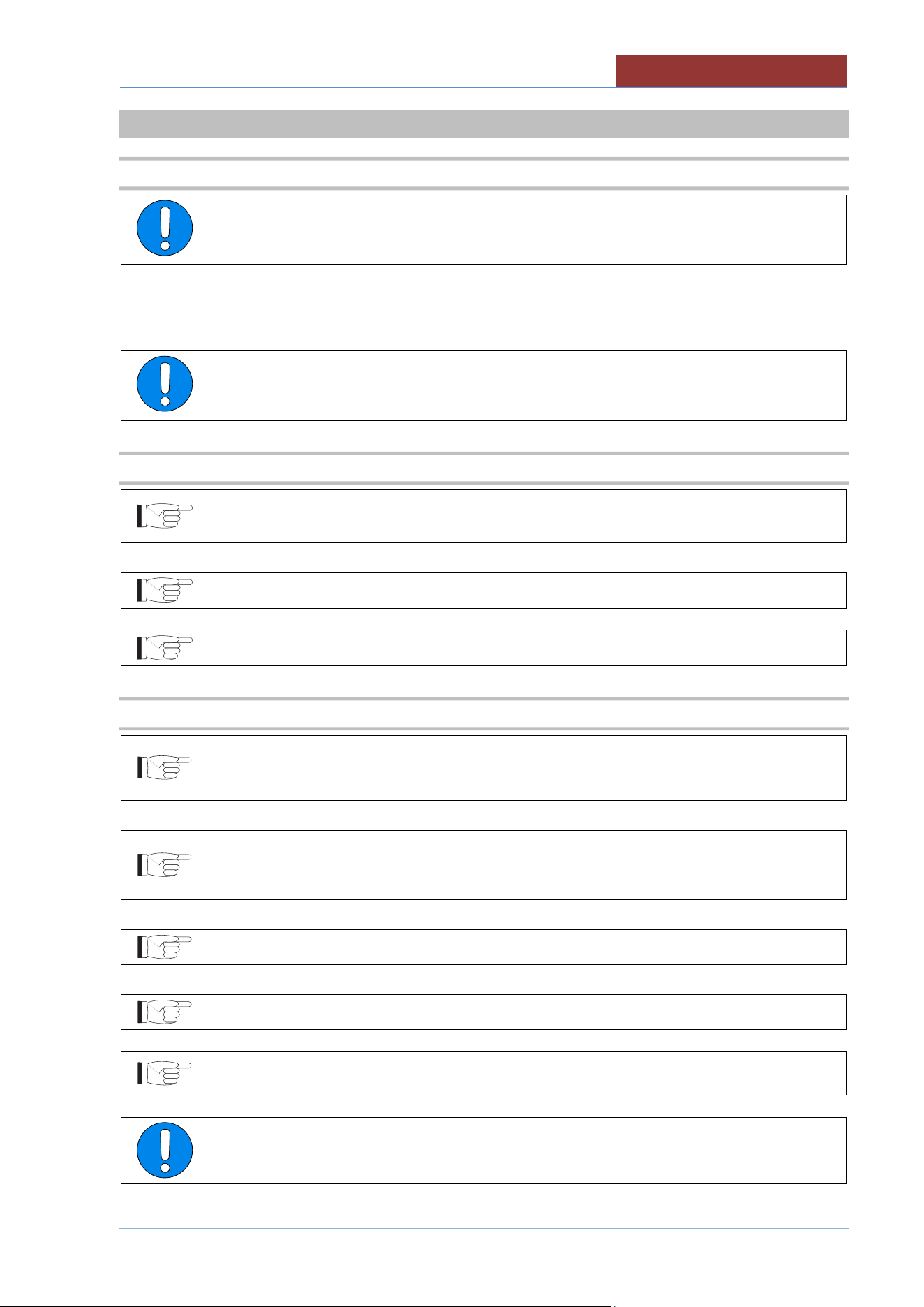
Task: Click the double gray rule above first hand note
Action: point(483,468)
